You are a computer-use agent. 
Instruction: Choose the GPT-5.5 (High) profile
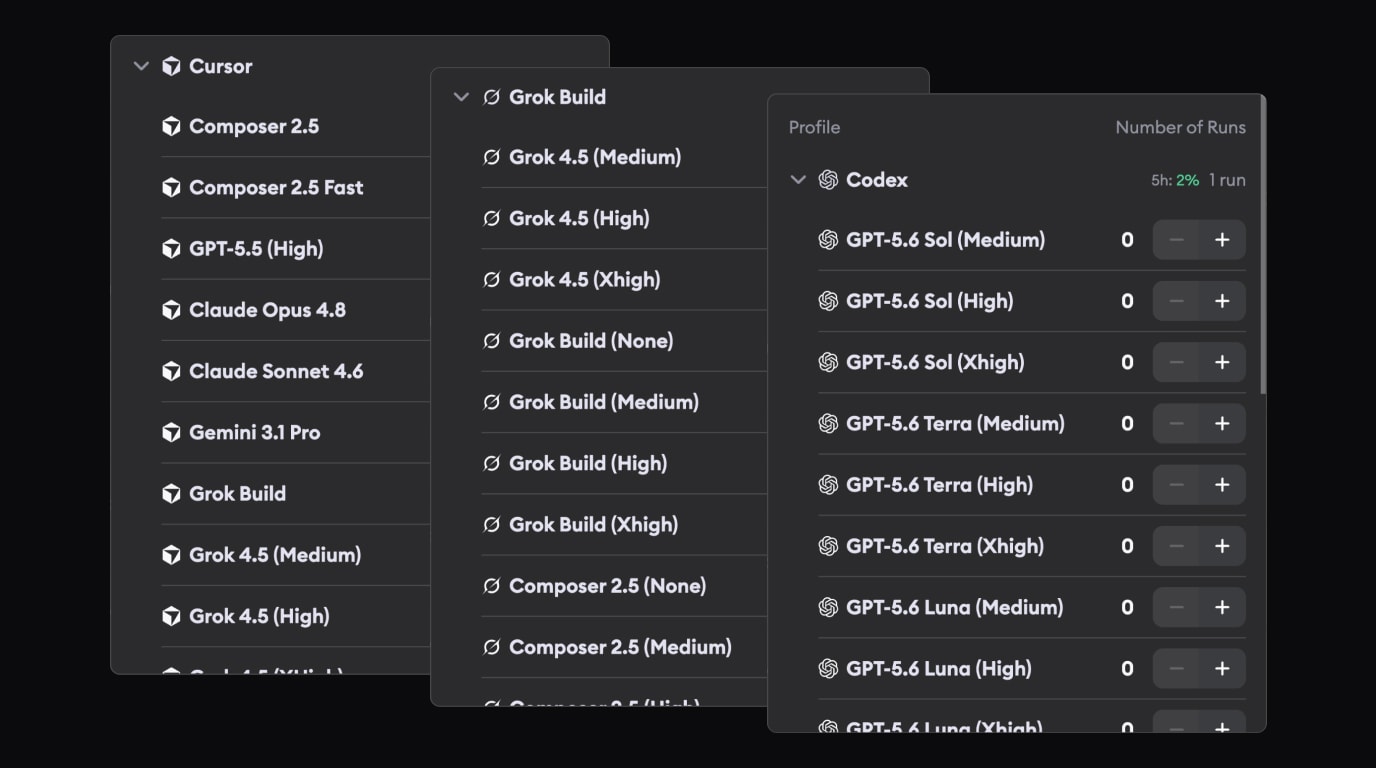coord(256,248)
